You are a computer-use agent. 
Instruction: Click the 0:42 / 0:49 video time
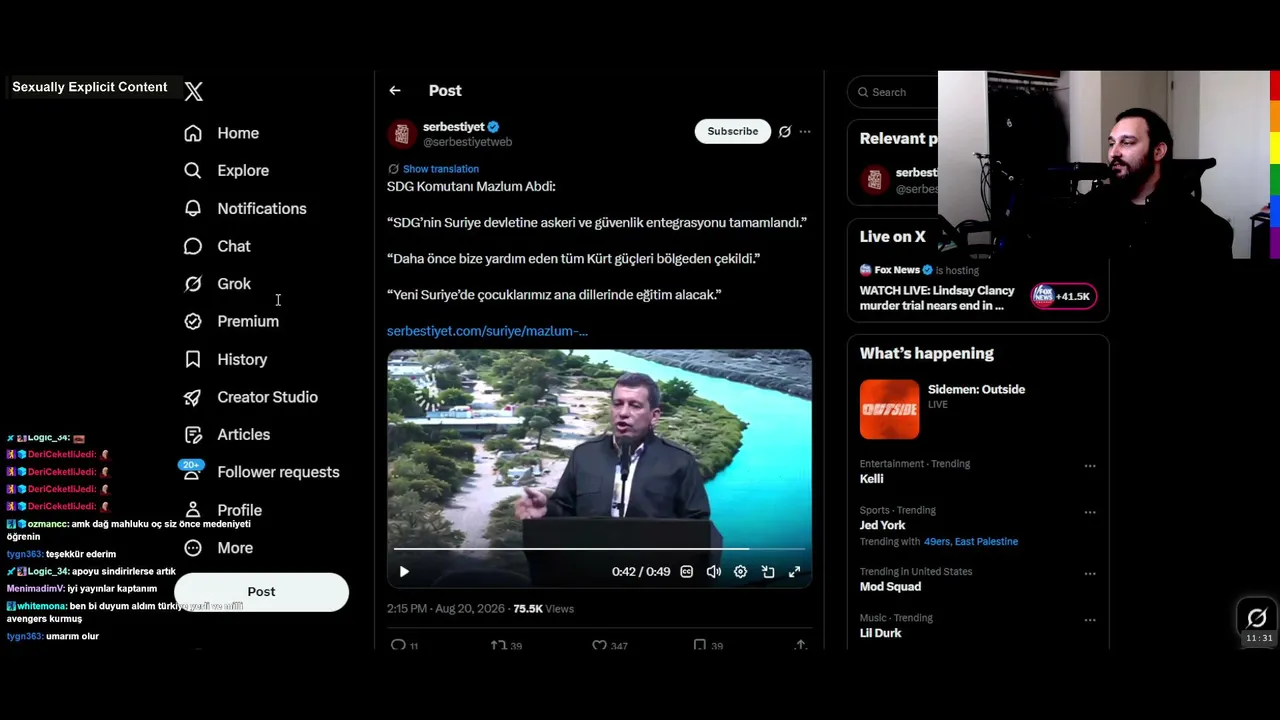(x=641, y=572)
